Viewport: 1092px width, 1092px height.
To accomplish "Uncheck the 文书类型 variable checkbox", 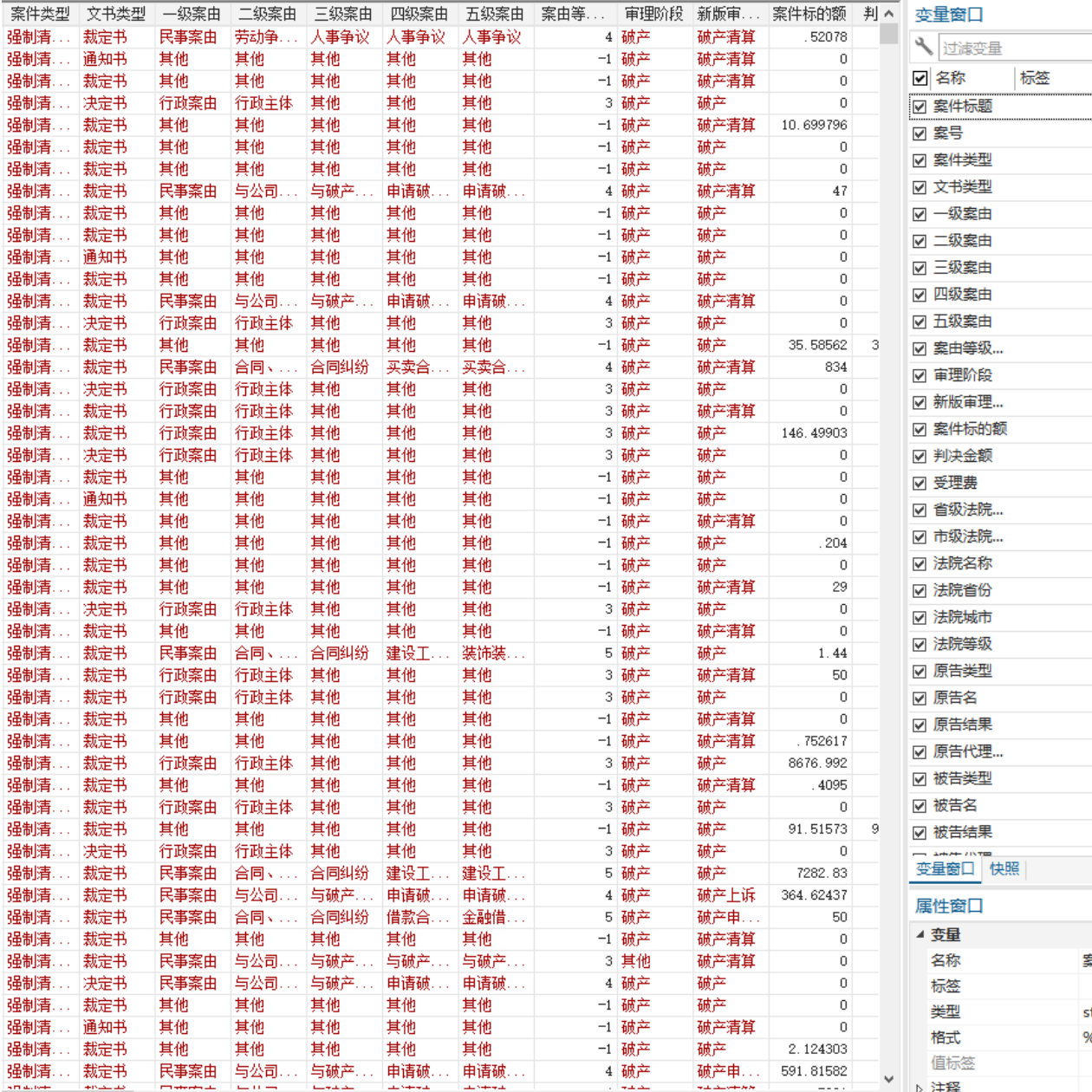I will (x=920, y=187).
